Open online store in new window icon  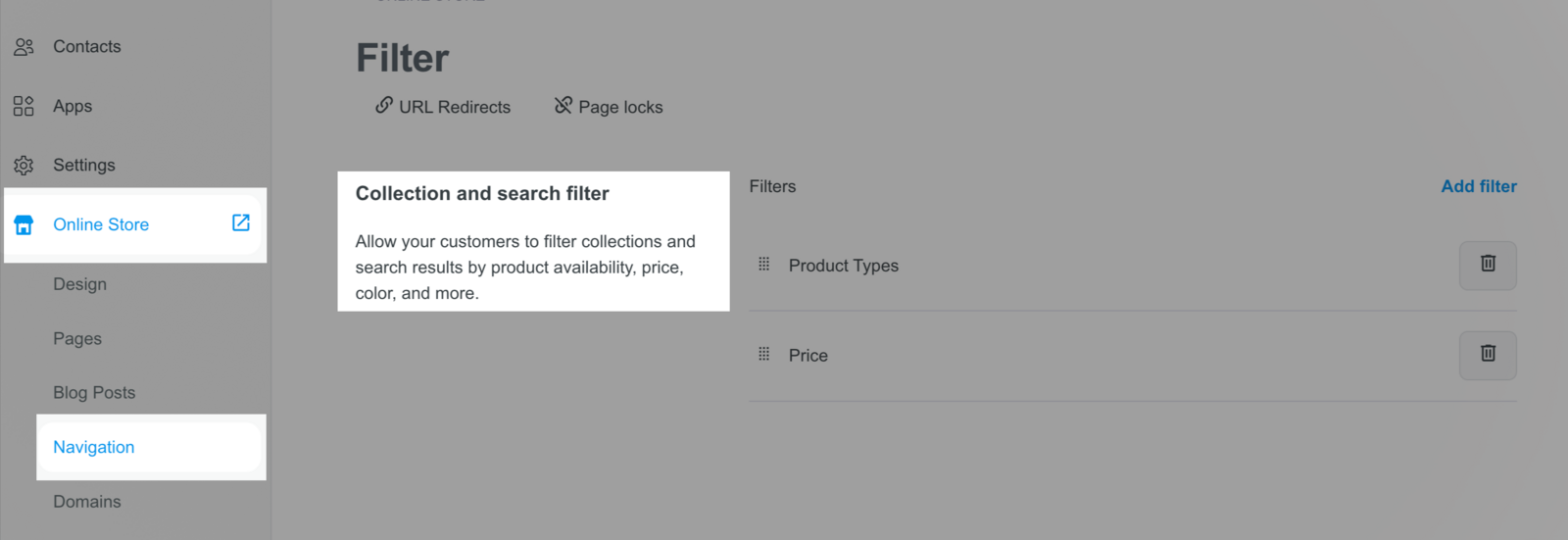(241, 222)
